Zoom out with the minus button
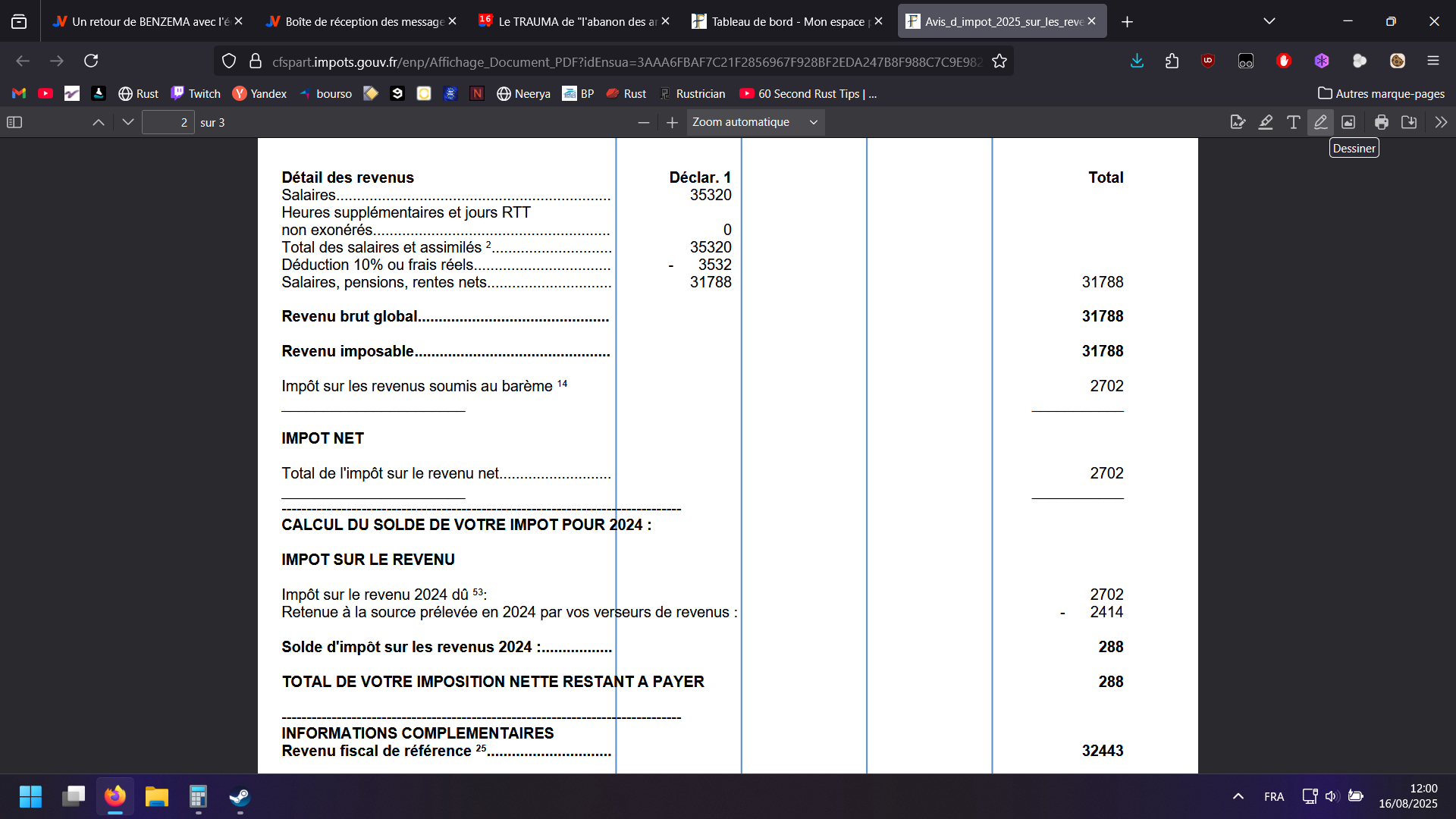Viewport: 1456px width, 819px height. pos(644,122)
